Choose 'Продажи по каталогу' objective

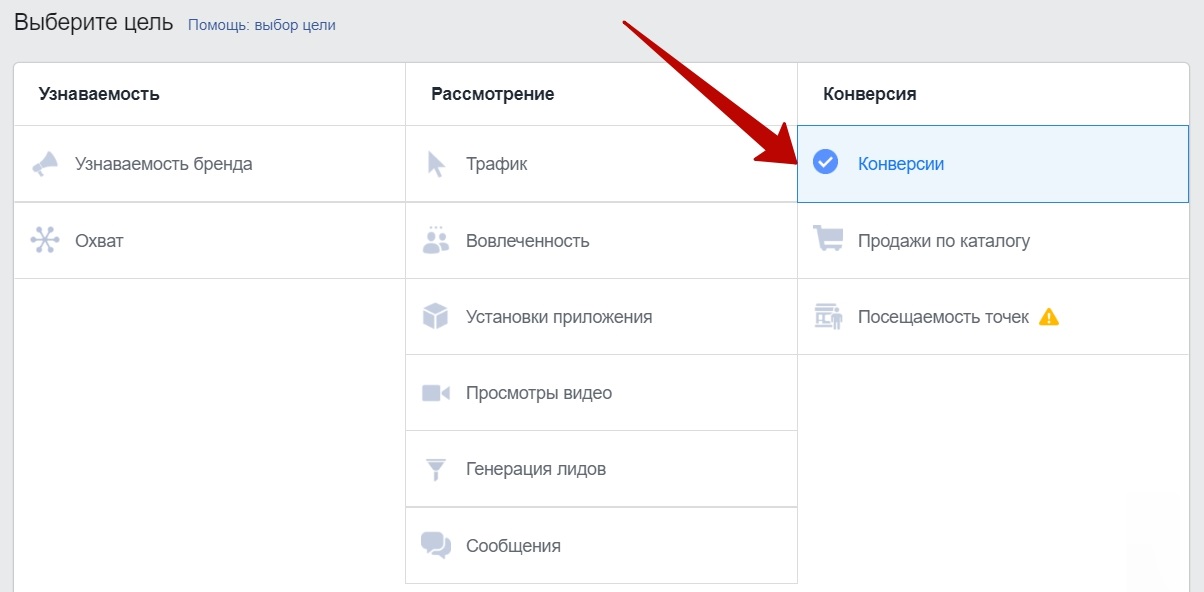coord(993,240)
